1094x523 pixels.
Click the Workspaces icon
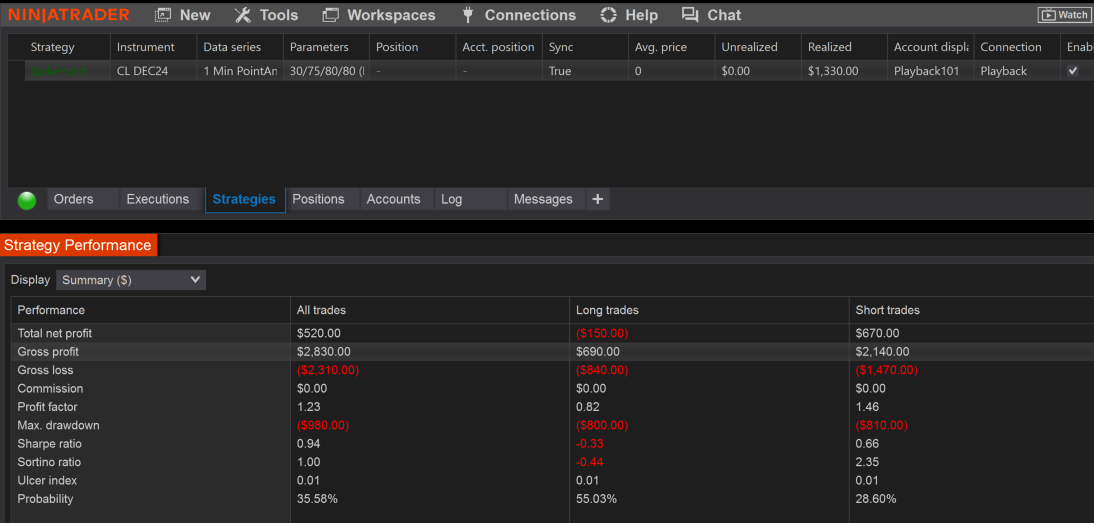(331, 15)
